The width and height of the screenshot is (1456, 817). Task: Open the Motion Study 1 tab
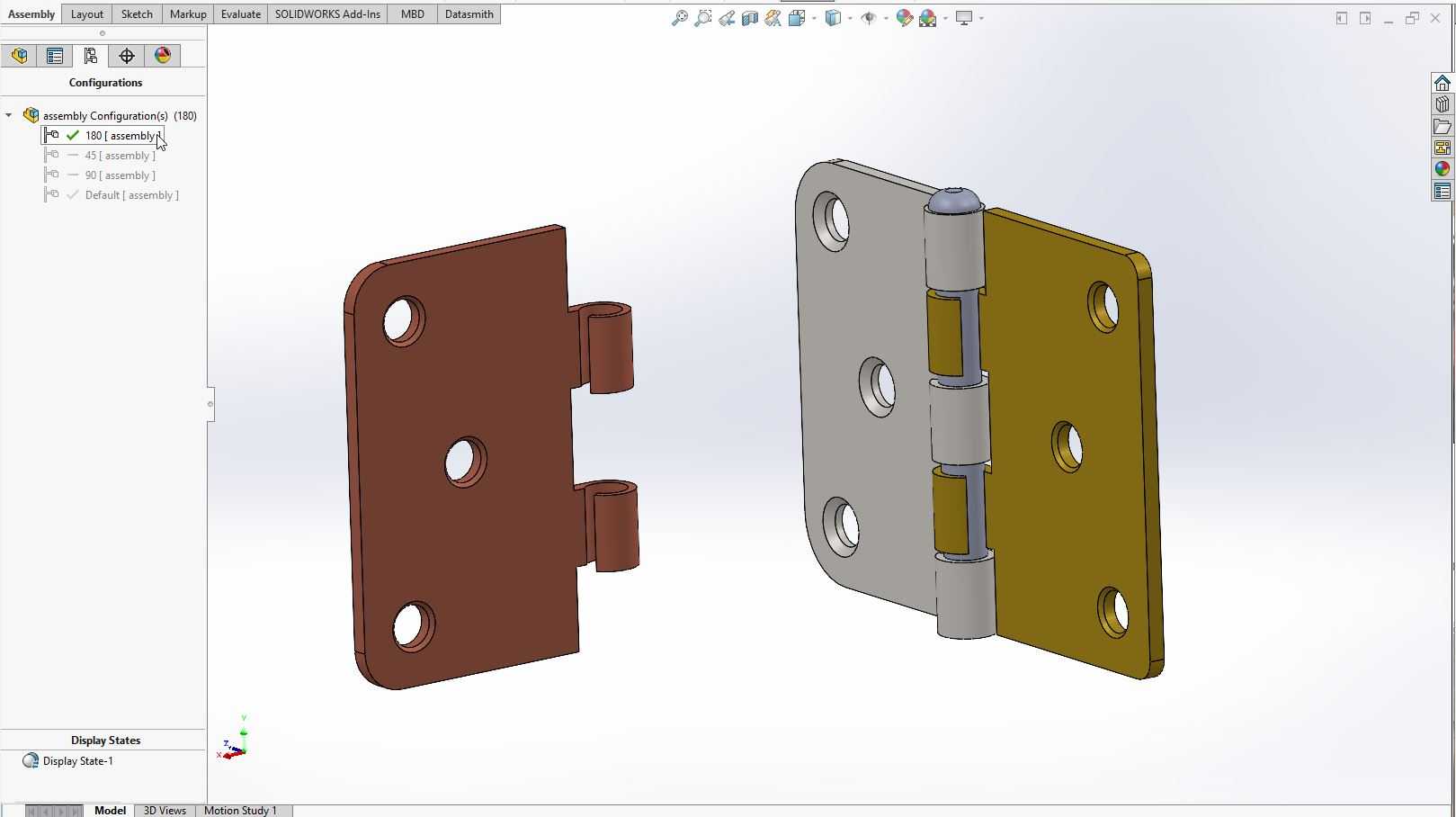coord(240,811)
